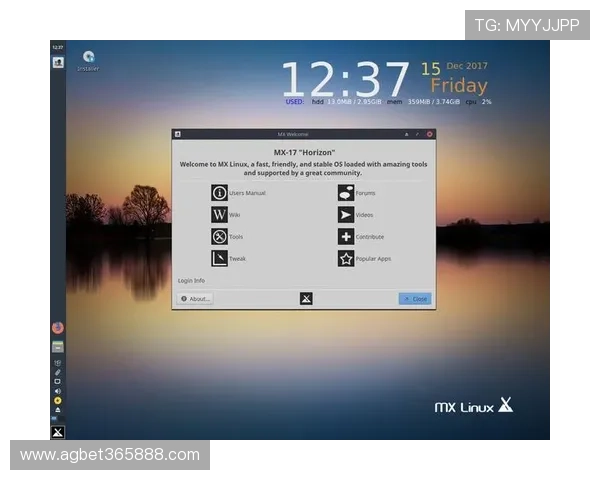The image size is (600, 480).
Task: Open the Tweak icon
Action: click(220, 259)
